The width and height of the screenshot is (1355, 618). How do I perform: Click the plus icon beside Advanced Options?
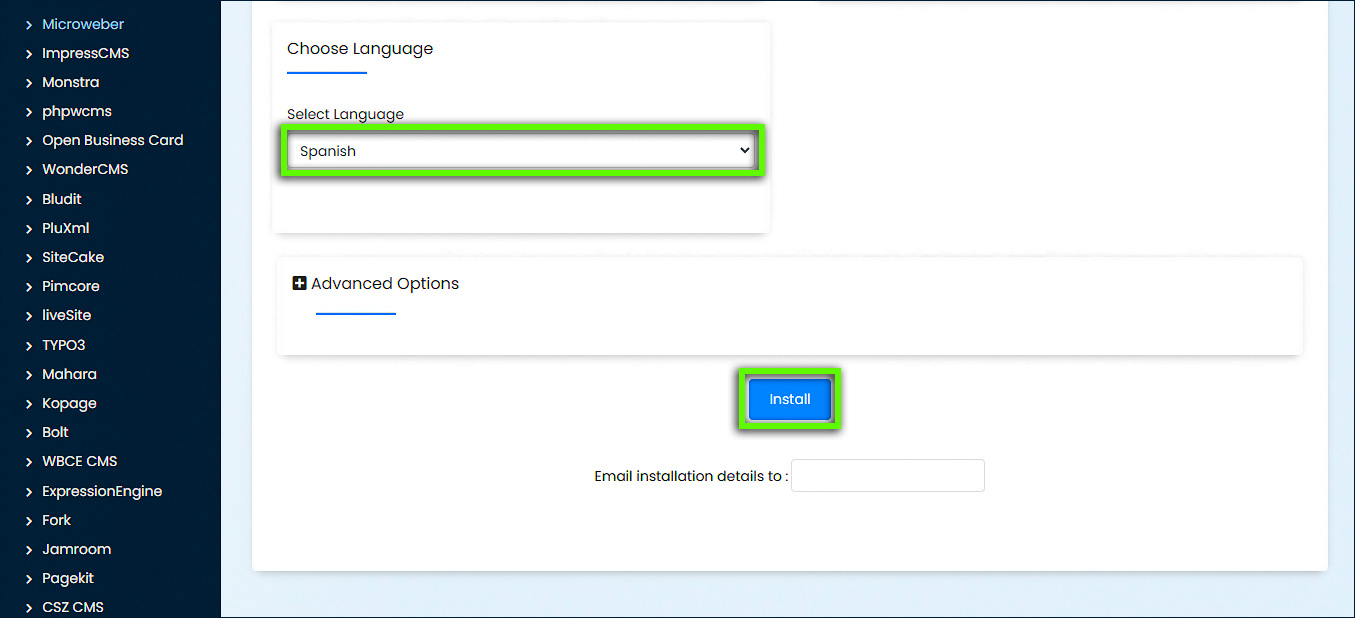[x=299, y=282]
